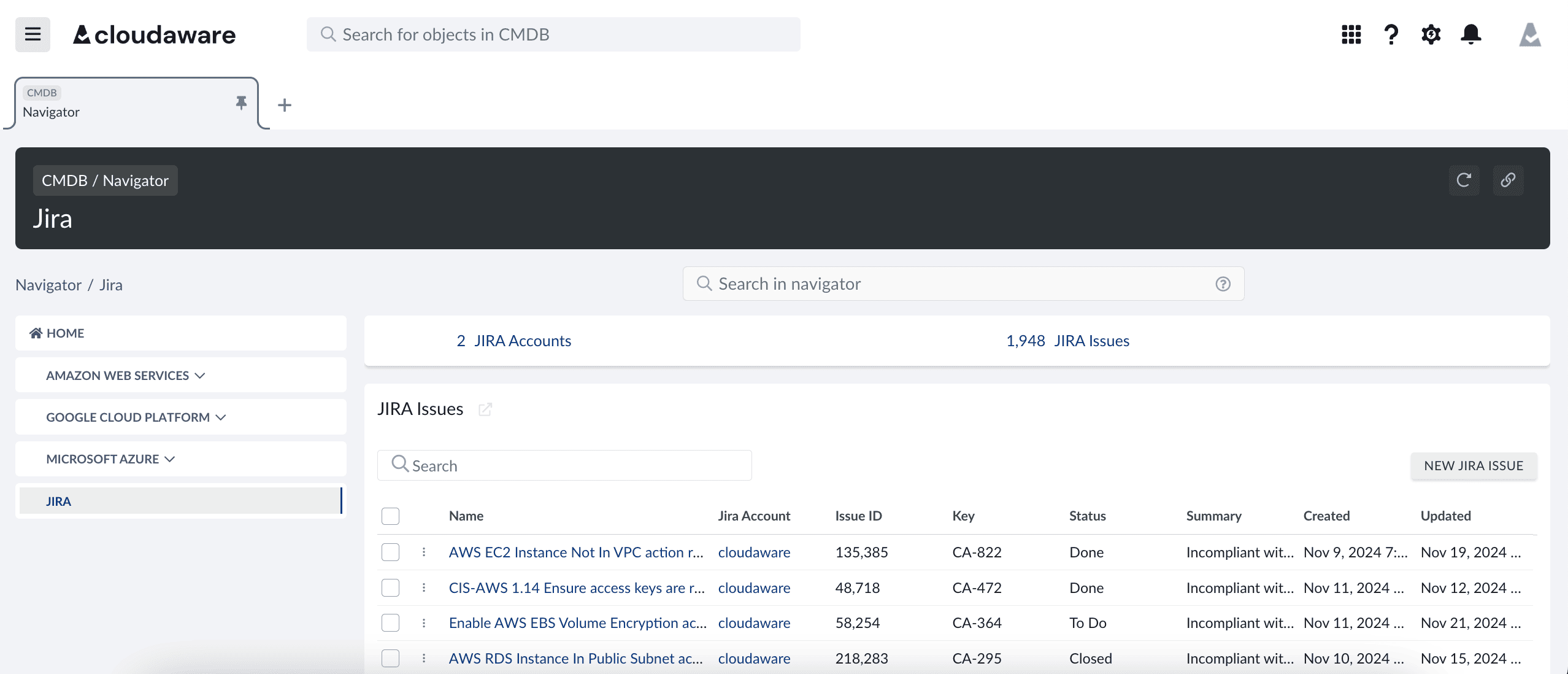The height and width of the screenshot is (674, 1568).
Task: Click the help question mark icon
Action: [1391, 34]
